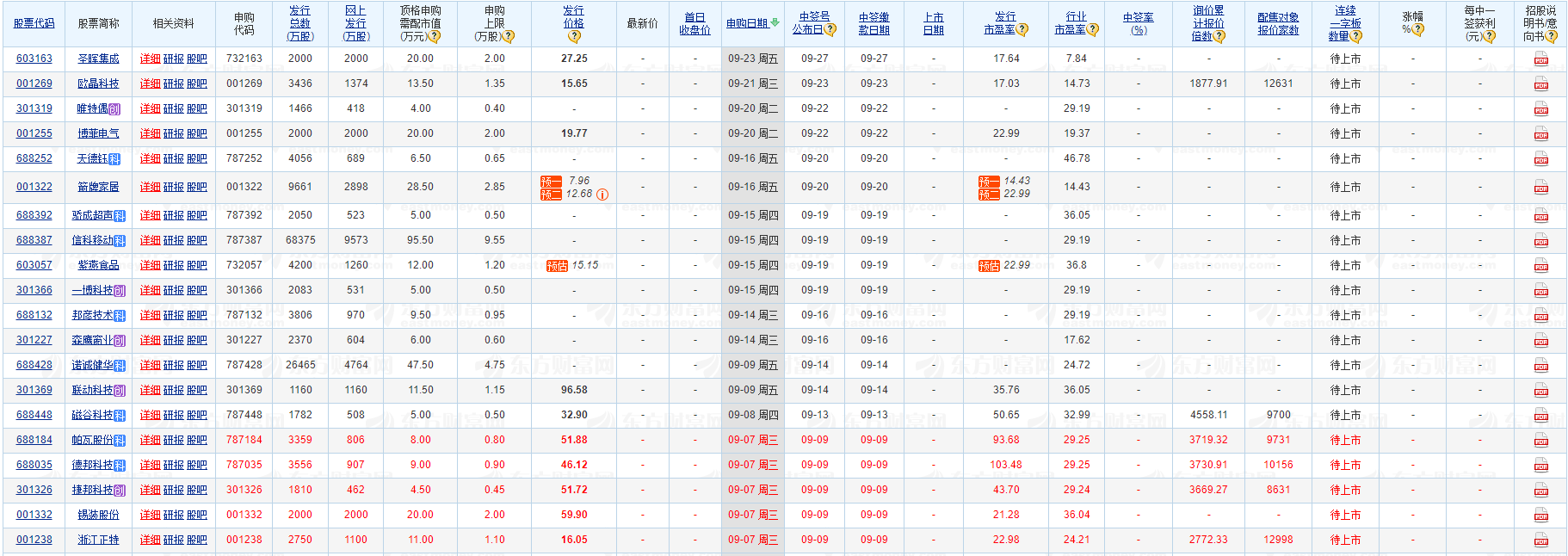The width and height of the screenshot is (1568, 556).
Task: Click 详细 link in 德邦科技 row
Action: point(150,465)
